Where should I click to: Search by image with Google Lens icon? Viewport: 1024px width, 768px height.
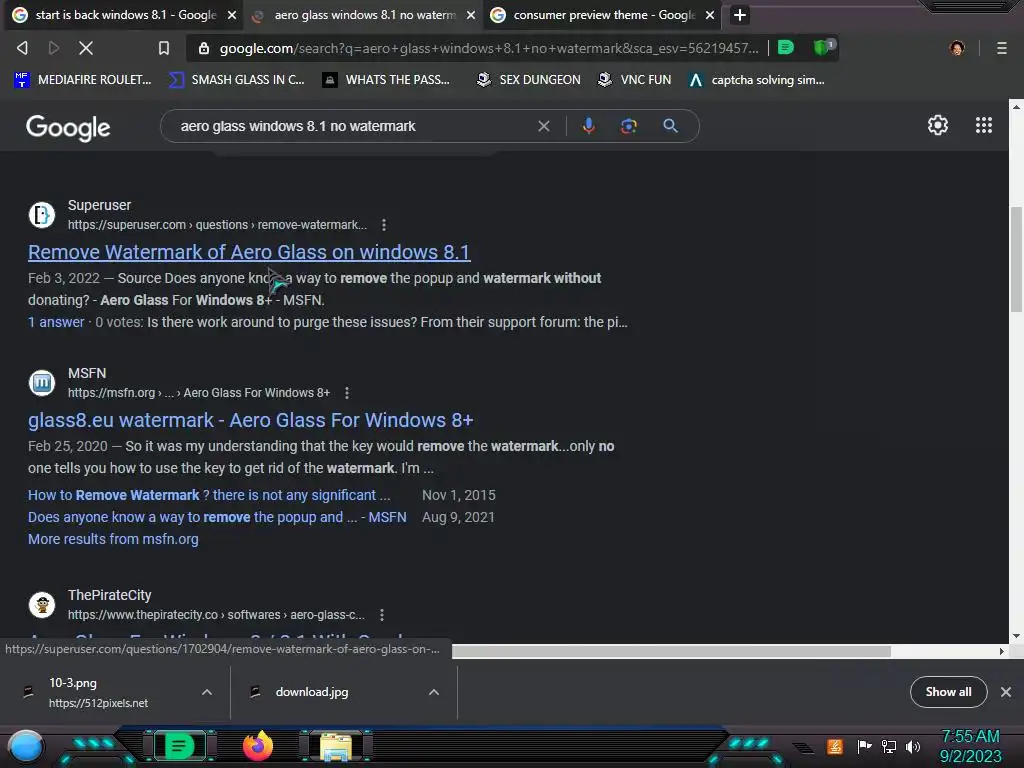[628, 126]
